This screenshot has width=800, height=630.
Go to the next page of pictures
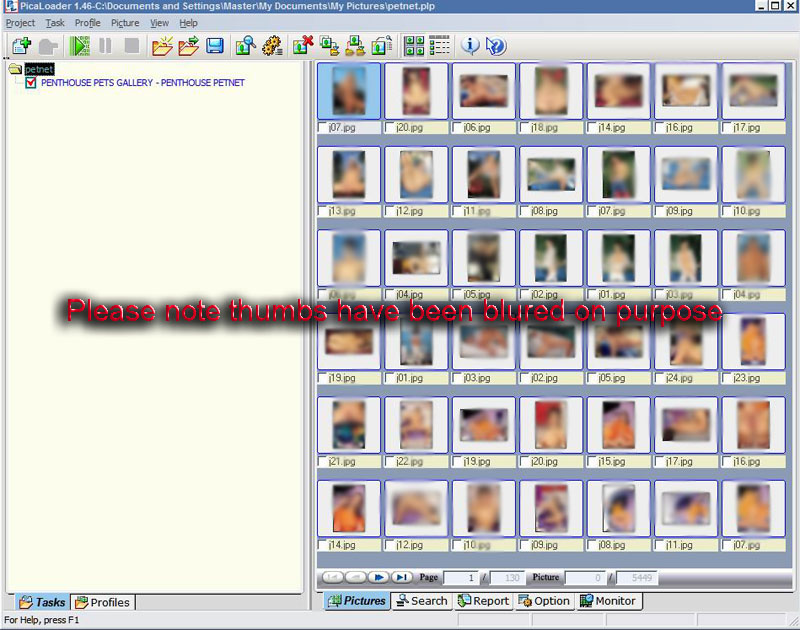(379, 578)
